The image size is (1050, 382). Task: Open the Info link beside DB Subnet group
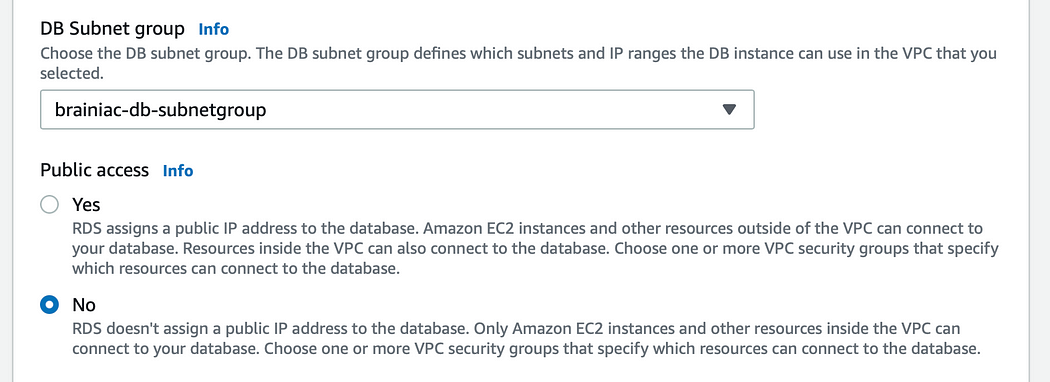(214, 29)
